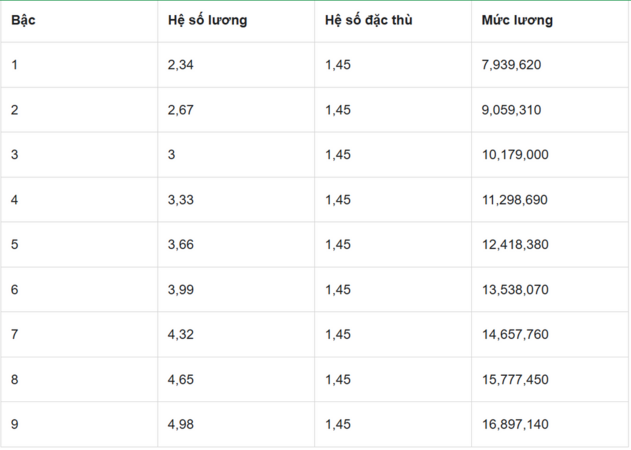Click coefficient 2,34 in row 1
Viewport: 631px width, 450px height.
(181, 65)
